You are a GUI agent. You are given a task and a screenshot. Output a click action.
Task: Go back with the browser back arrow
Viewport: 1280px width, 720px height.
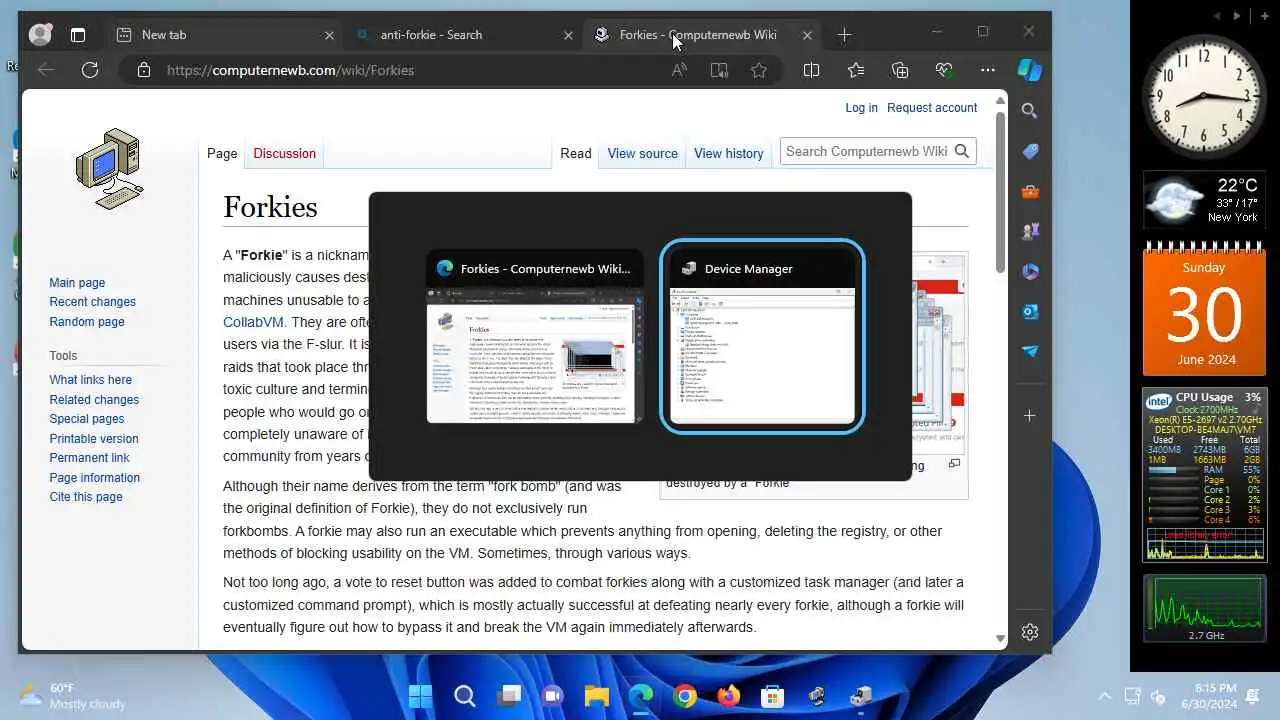[46, 70]
